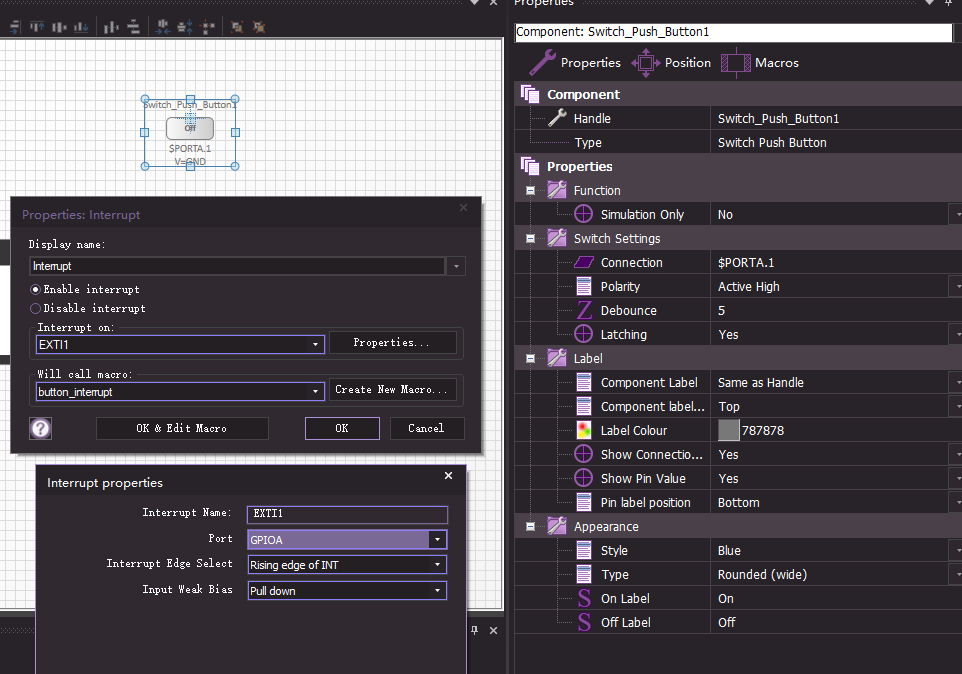Click the help question mark icon
This screenshot has width=962, height=674.
40,428
